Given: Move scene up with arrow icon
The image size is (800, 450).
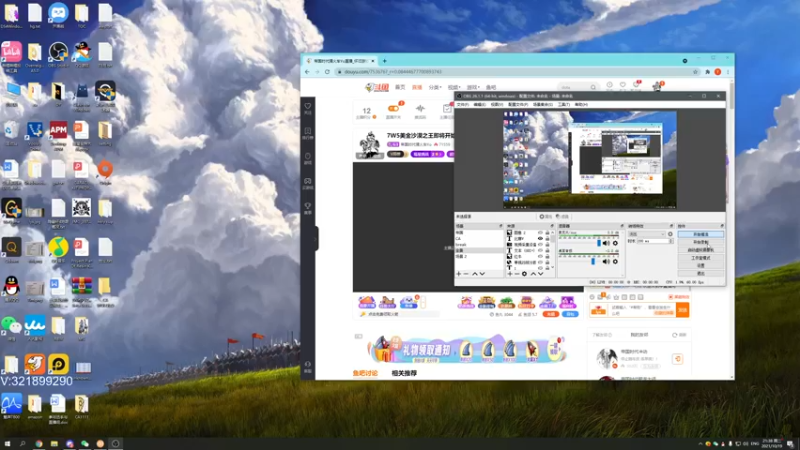Looking at the screenshot, I should point(475,274).
